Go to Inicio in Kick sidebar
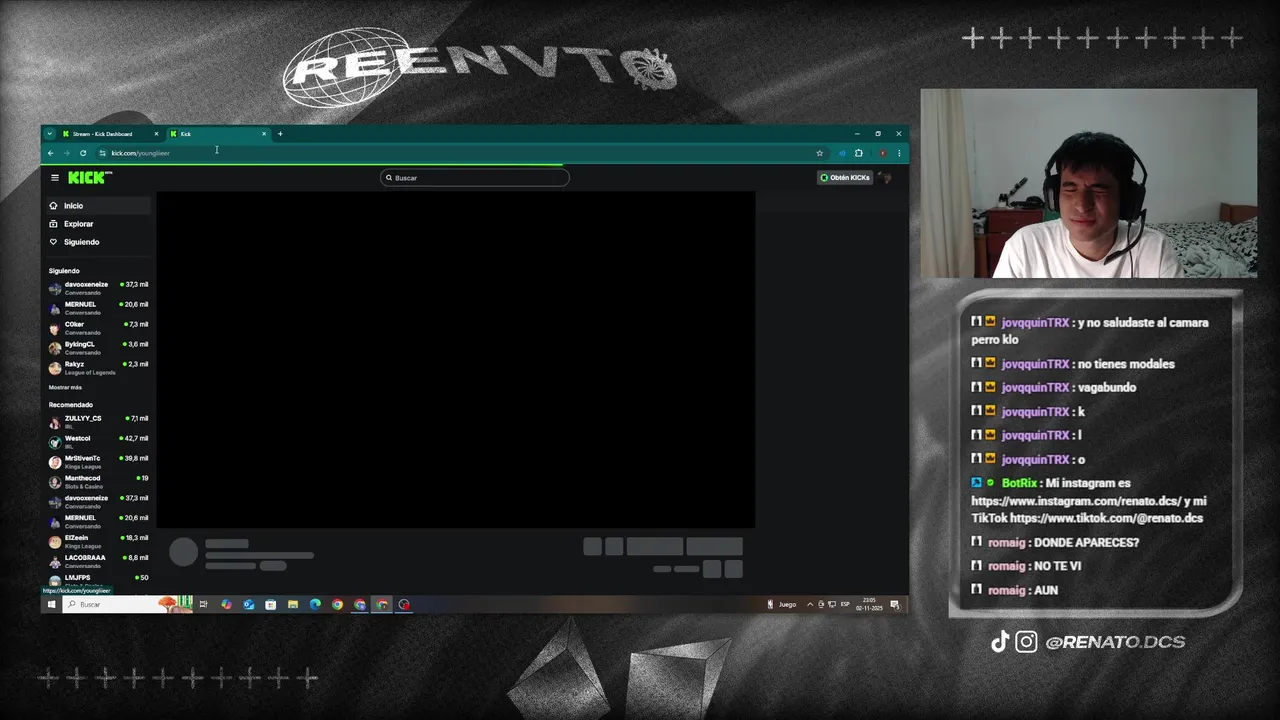Image resolution: width=1280 pixels, height=720 pixels. point(98,206)
